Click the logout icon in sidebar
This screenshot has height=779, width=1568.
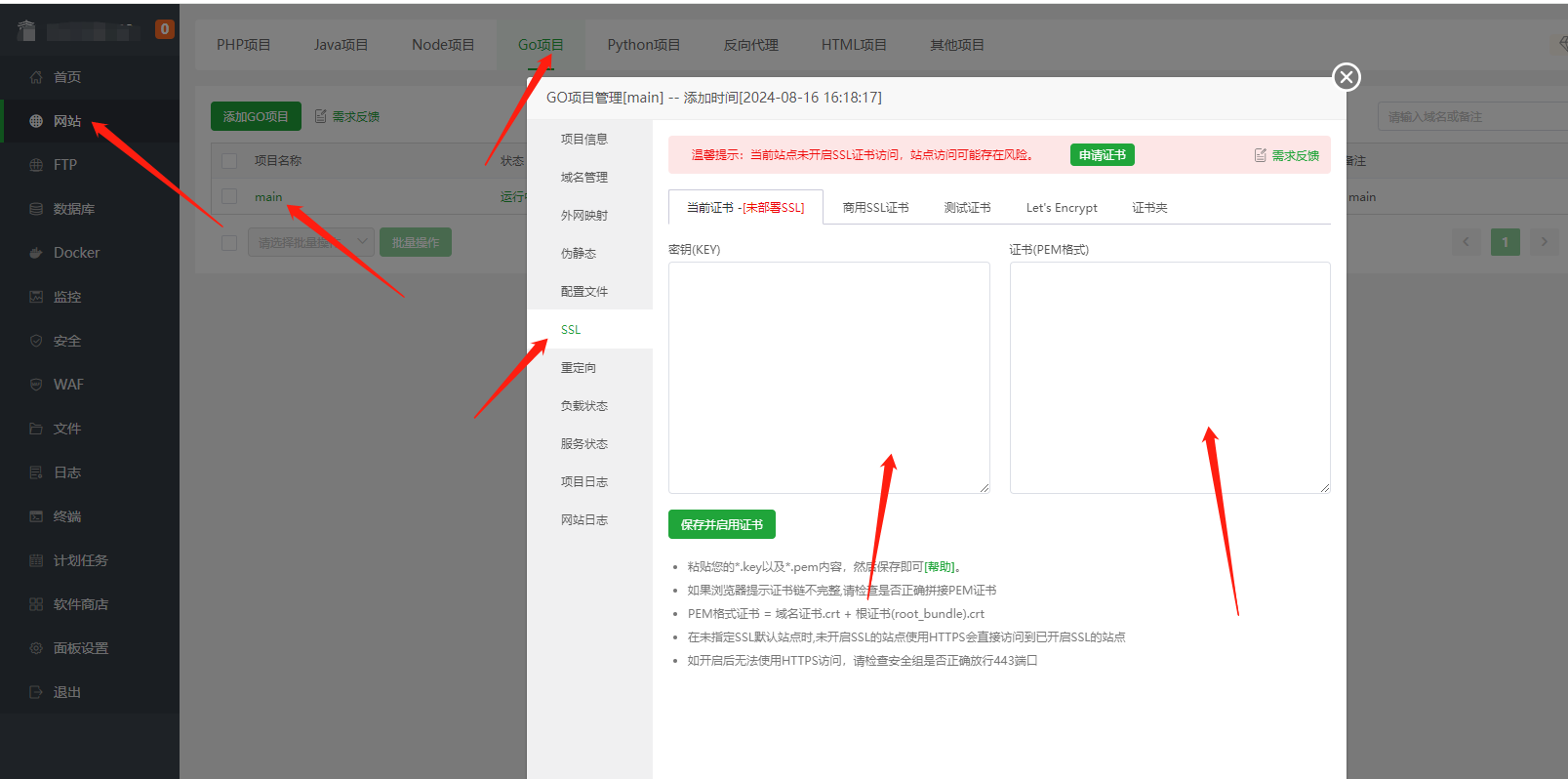pos(36,692)
